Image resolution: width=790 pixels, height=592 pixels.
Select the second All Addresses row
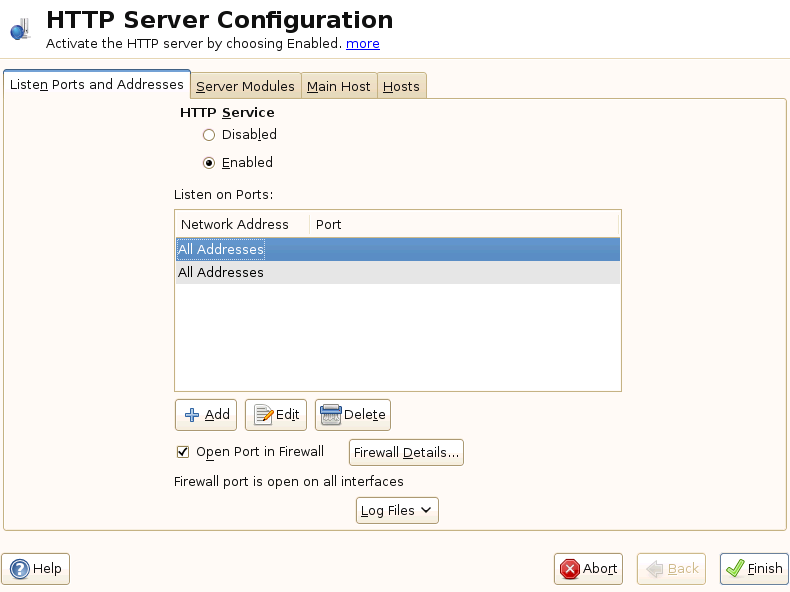click(x=221, y=273)
